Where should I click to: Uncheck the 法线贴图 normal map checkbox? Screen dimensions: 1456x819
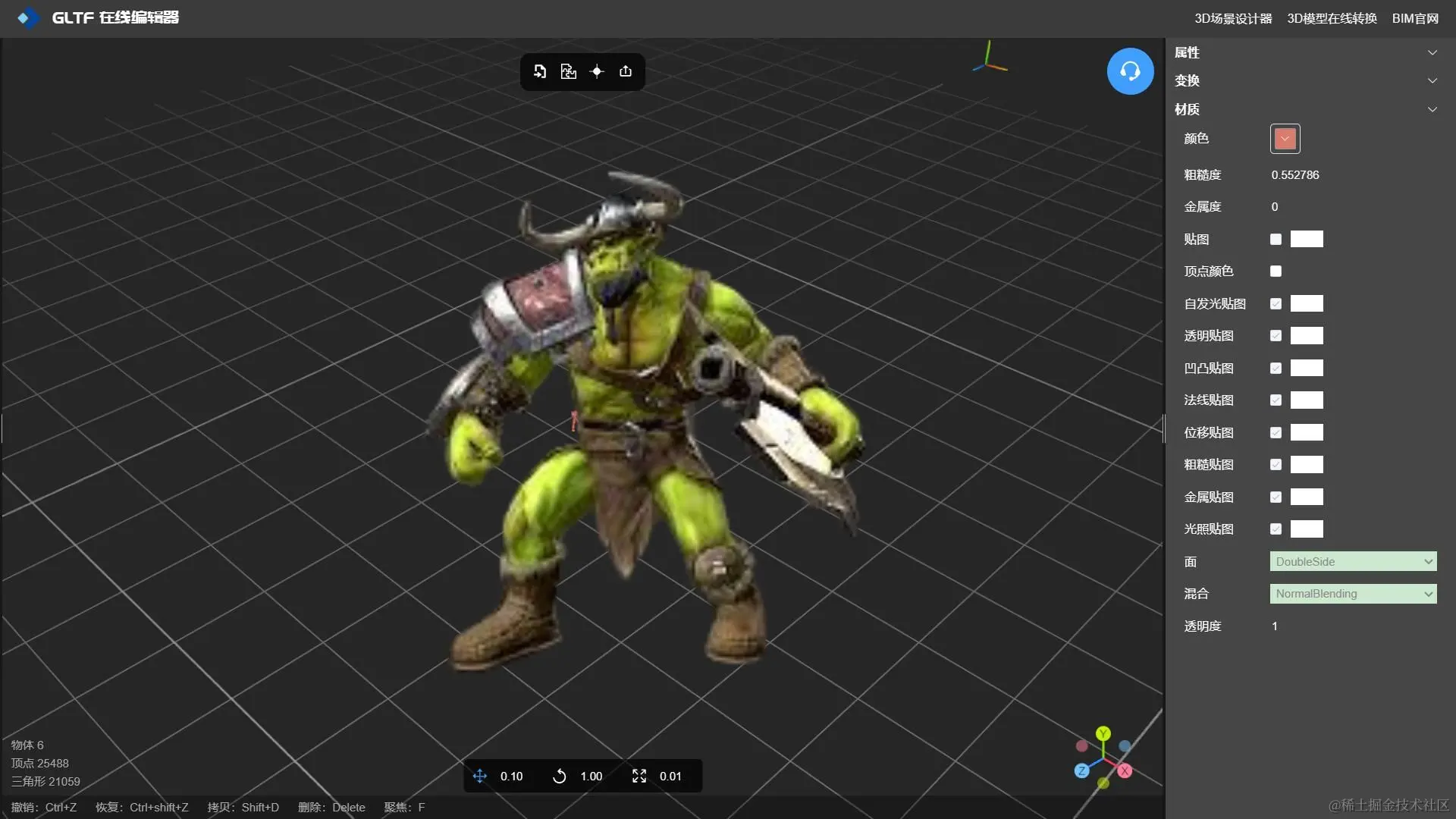point(1276,400)
